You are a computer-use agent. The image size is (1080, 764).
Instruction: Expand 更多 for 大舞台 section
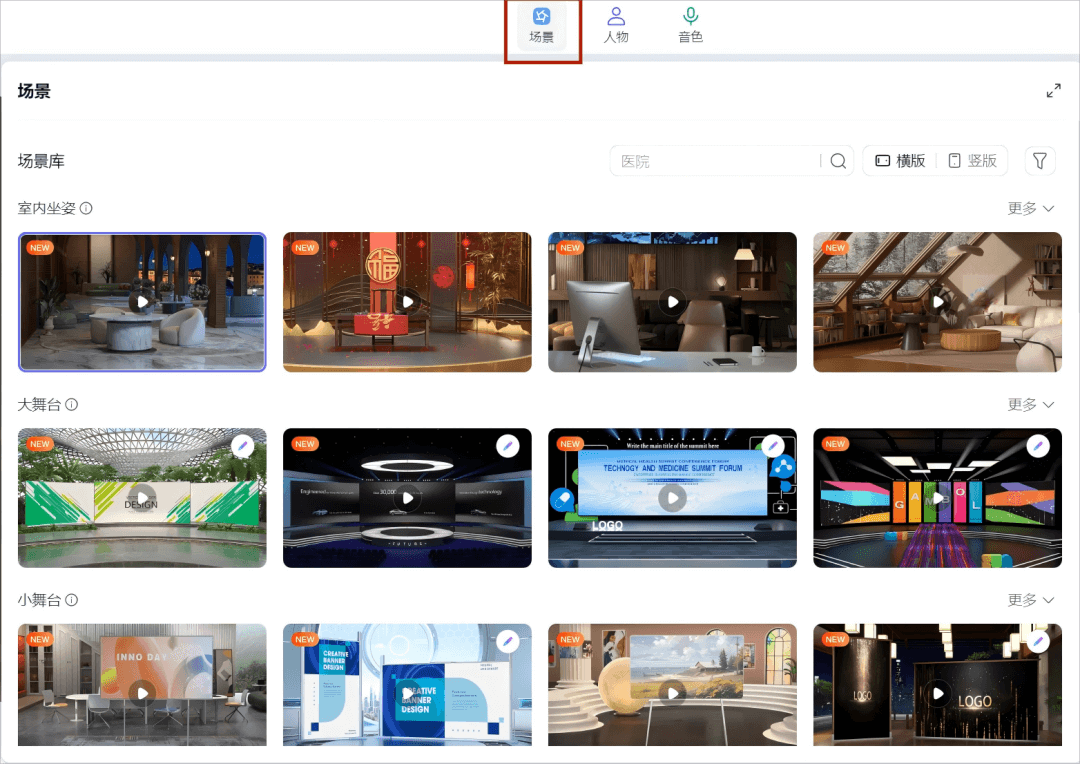pyautogui.click(x=1031, y=405)
